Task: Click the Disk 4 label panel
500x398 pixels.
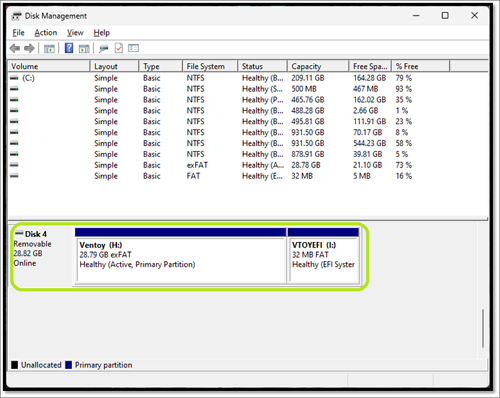Action: [41, 256]
